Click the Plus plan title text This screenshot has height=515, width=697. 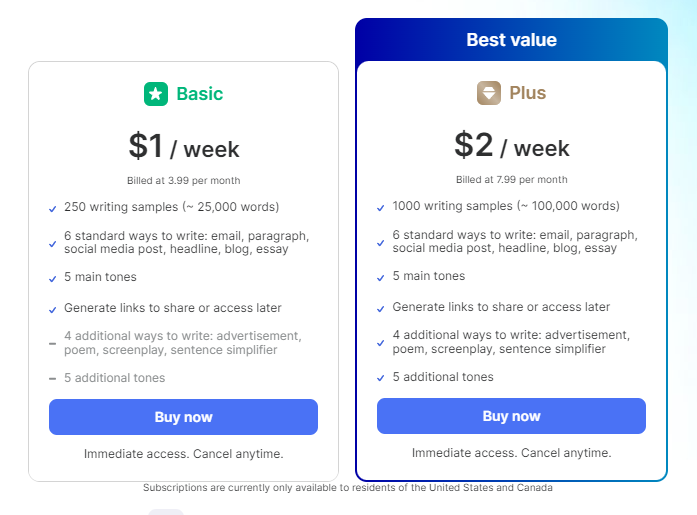(x=527, y=93)
